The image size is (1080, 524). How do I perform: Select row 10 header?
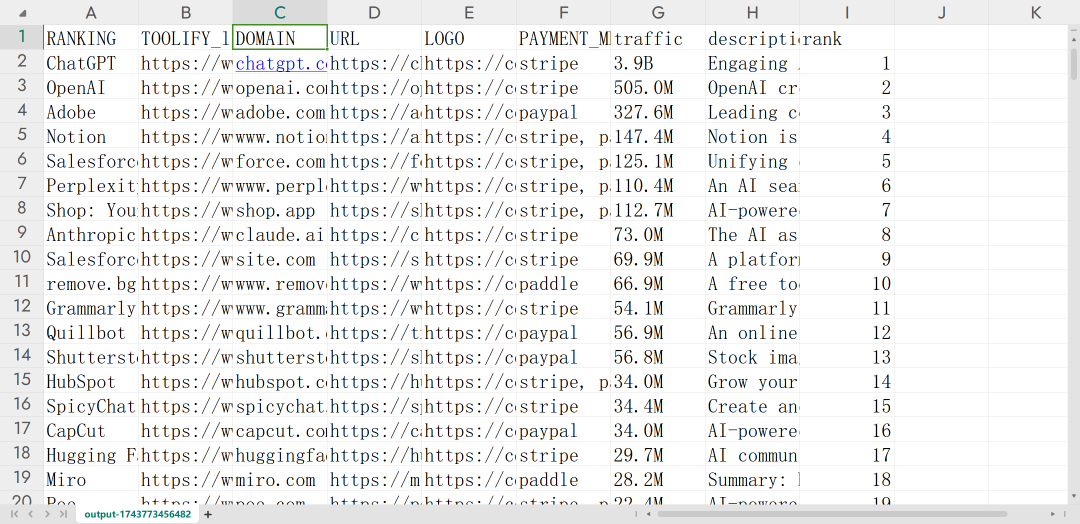click(x=21, y=258)
